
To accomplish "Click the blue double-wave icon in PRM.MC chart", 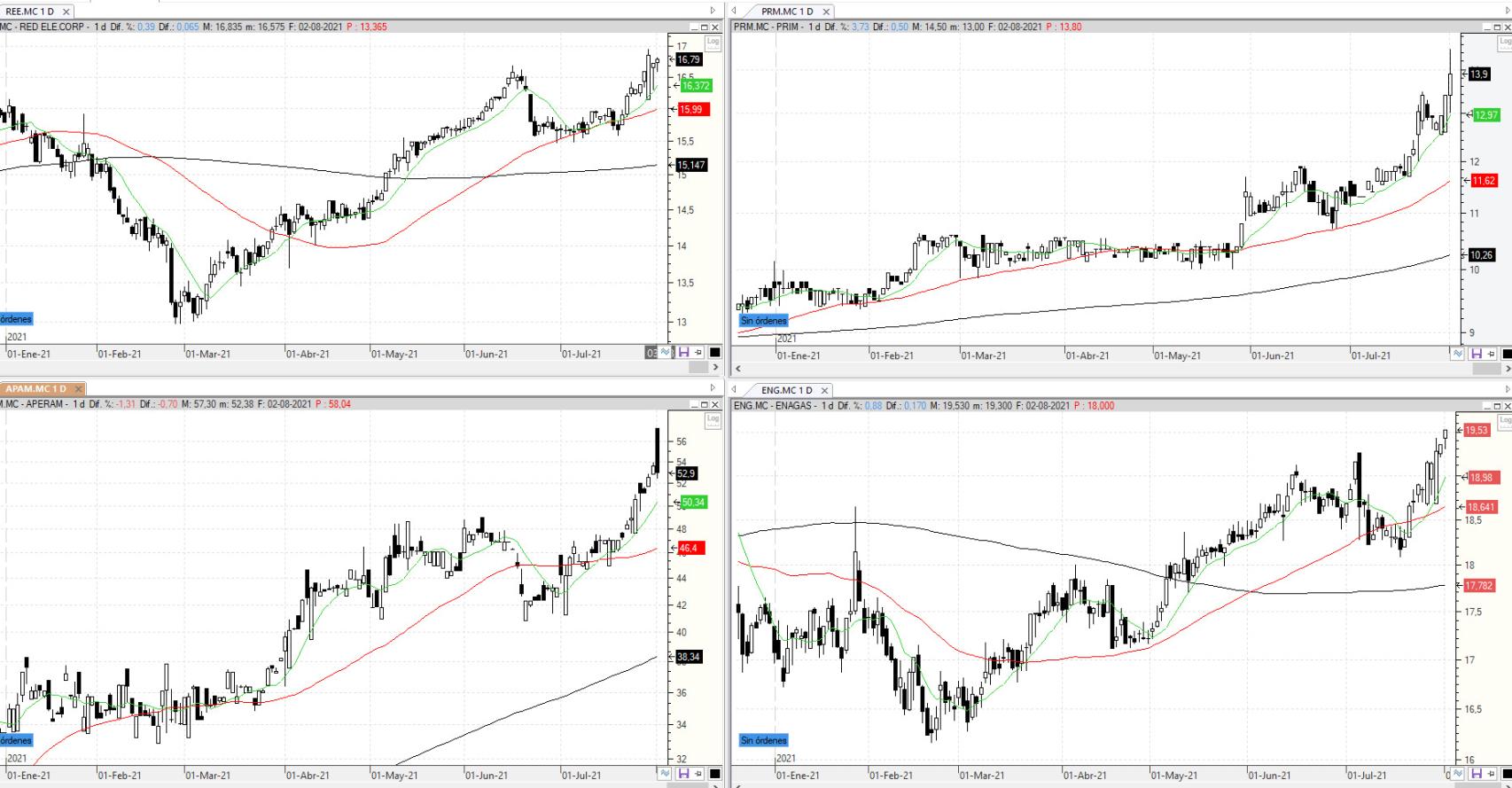I will (1458, 354).
